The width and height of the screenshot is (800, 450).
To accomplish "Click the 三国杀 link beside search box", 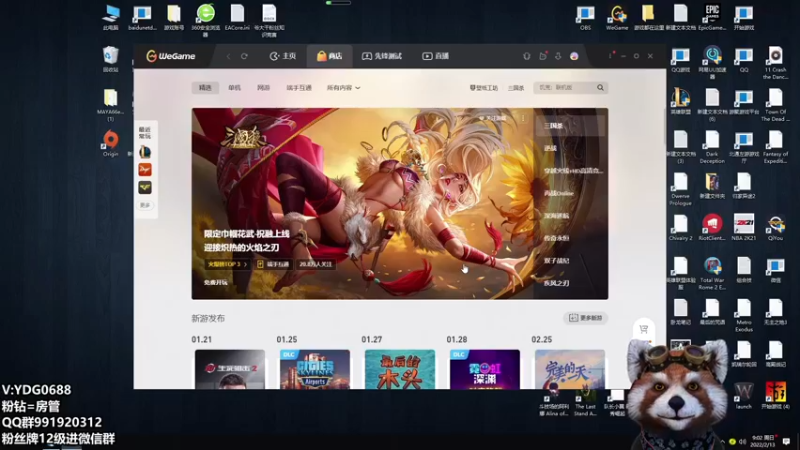I will click(x=516, y=88).
